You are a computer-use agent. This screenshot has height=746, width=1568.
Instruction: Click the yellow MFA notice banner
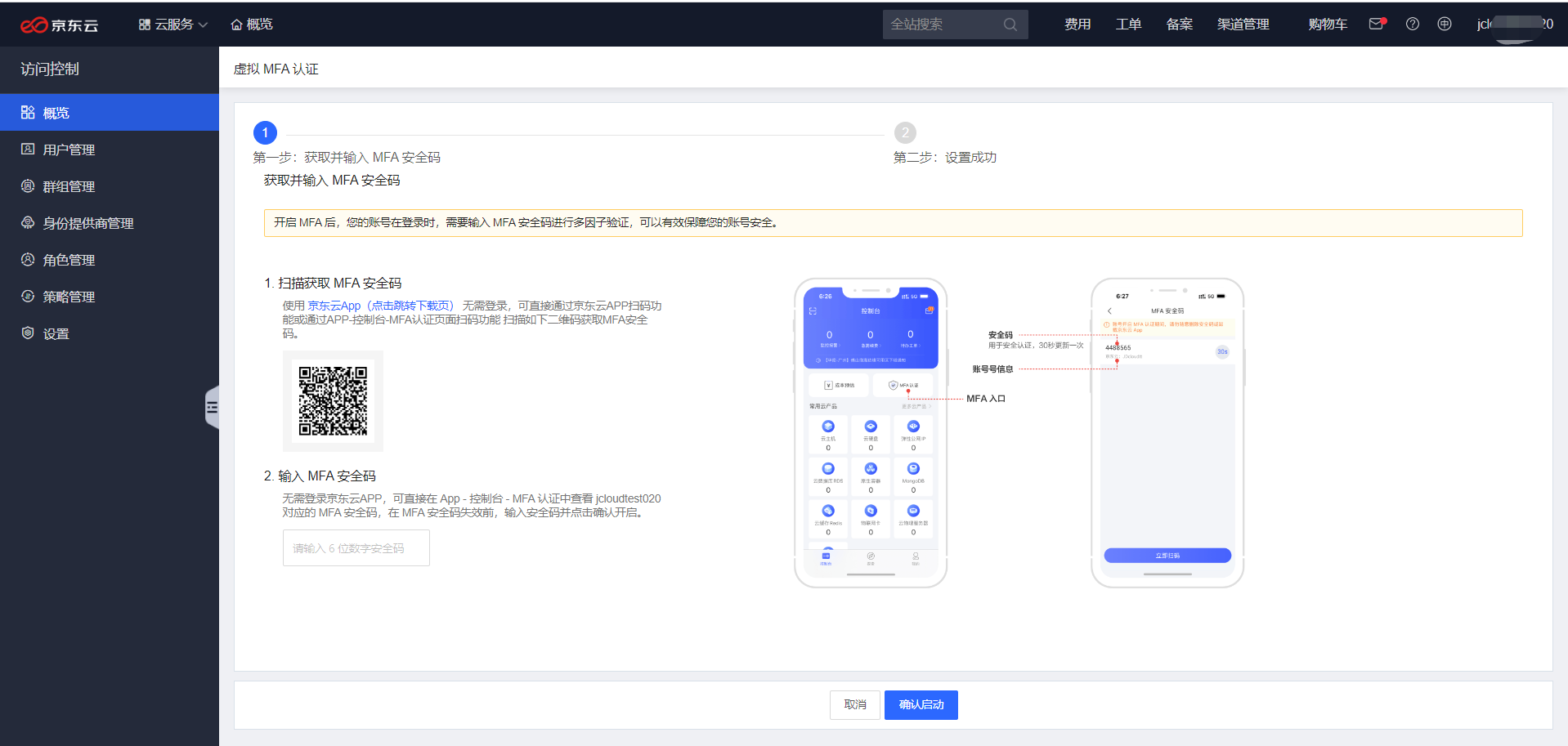[893, 223]
